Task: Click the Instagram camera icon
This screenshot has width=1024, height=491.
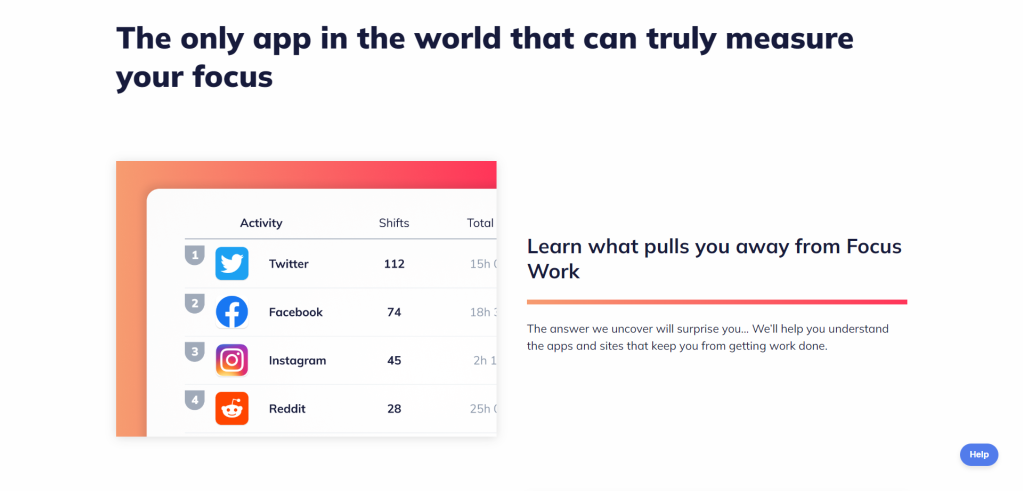Action: [232, 360]
